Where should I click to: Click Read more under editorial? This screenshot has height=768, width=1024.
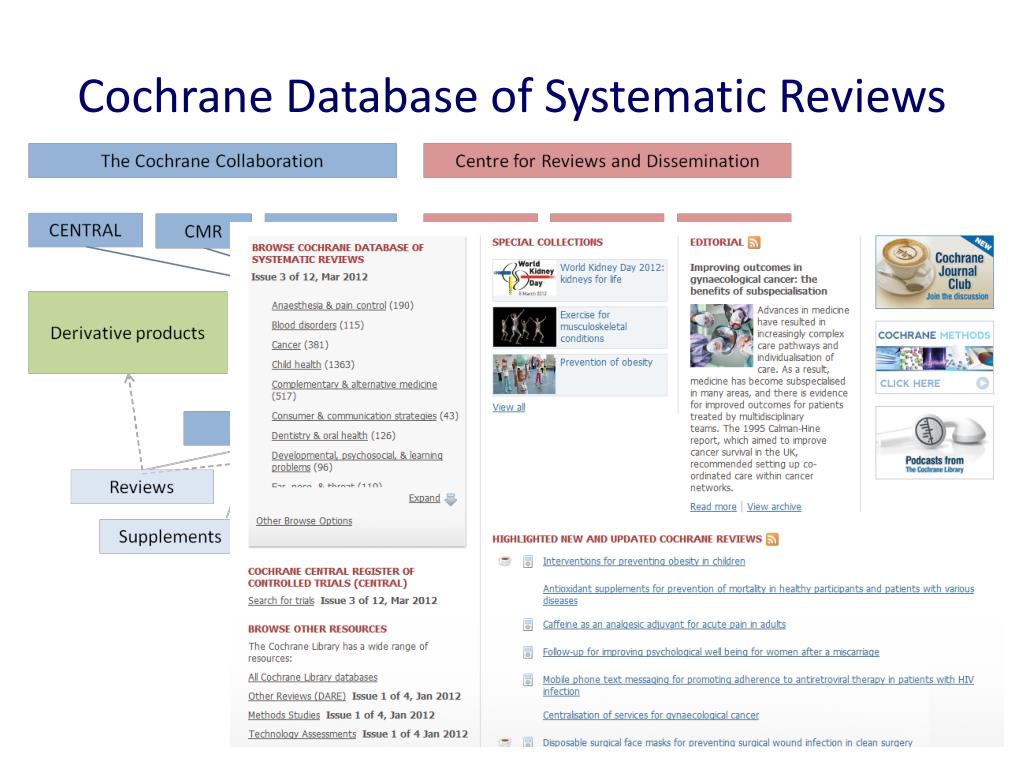[713, 507]
